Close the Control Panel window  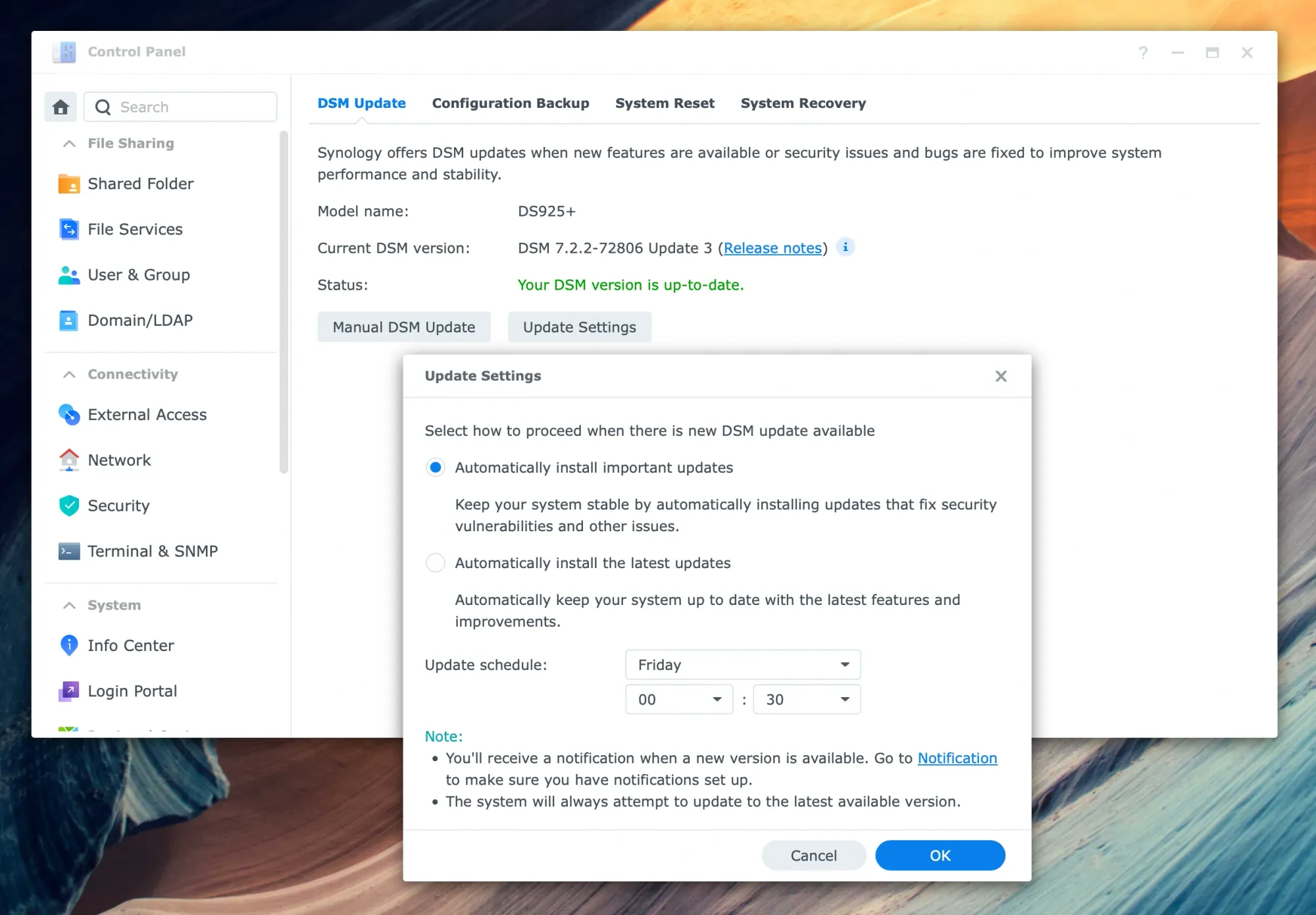(x=1247, y=52)
